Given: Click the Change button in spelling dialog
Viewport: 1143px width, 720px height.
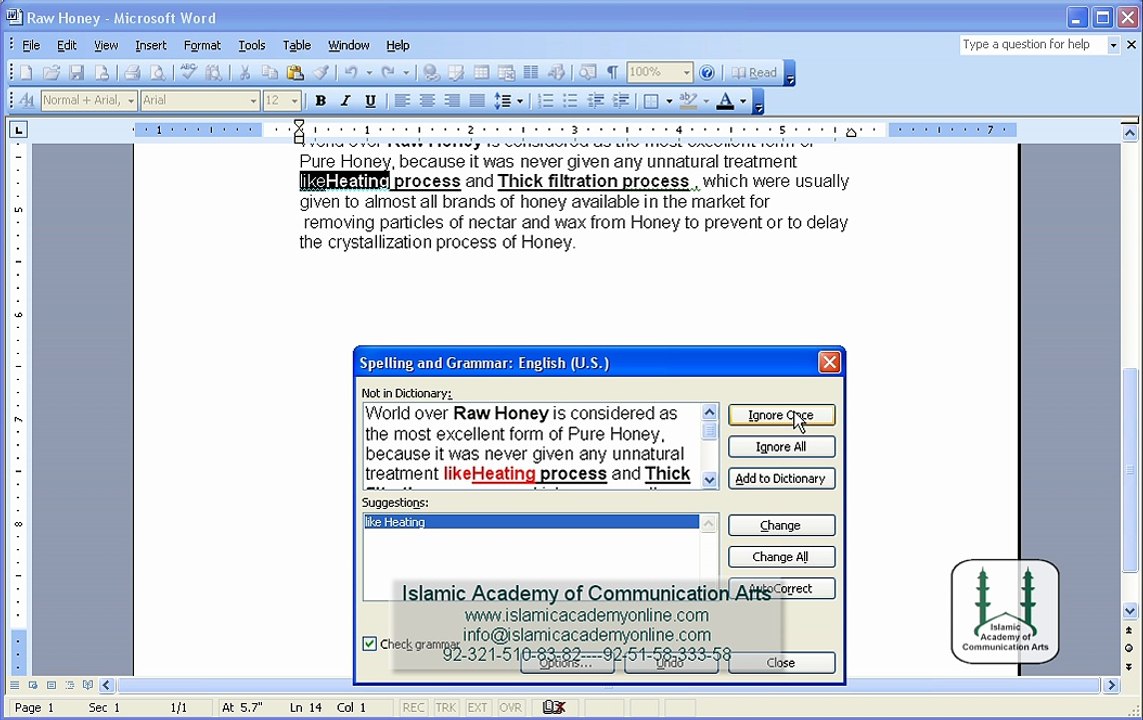Looking at the screenshot, I should 781,525.
